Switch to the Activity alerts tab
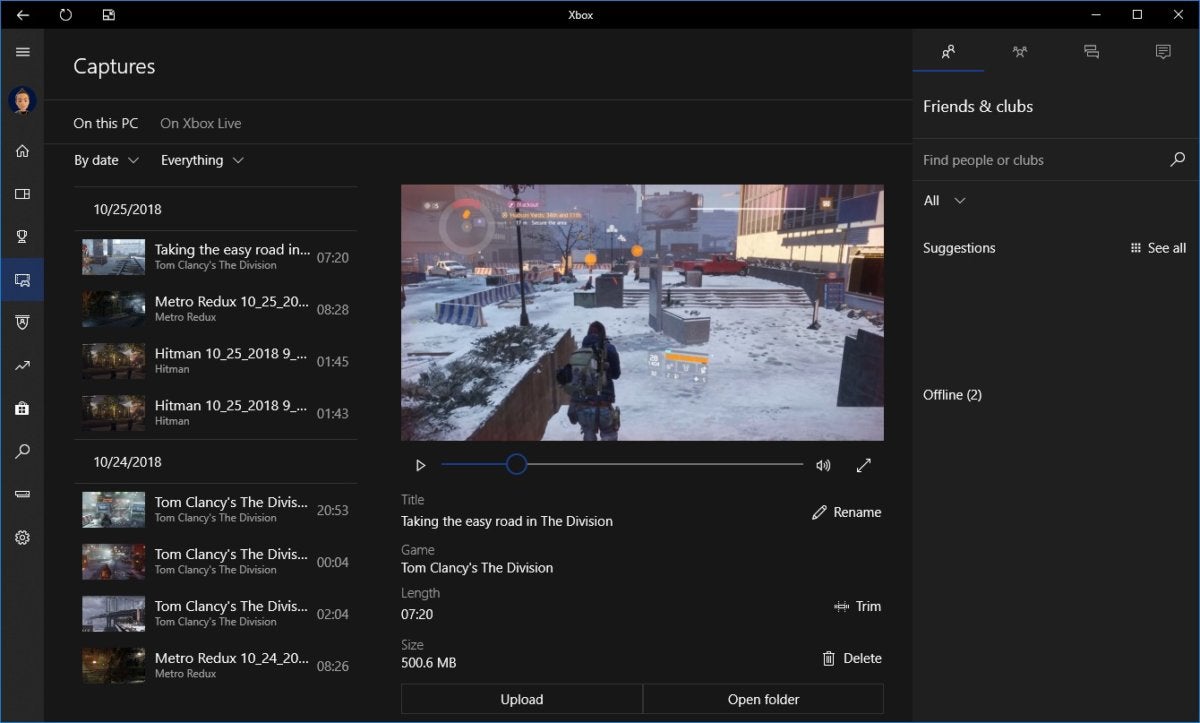This screenshot has width=1200, height=723. coord(1163,52)
